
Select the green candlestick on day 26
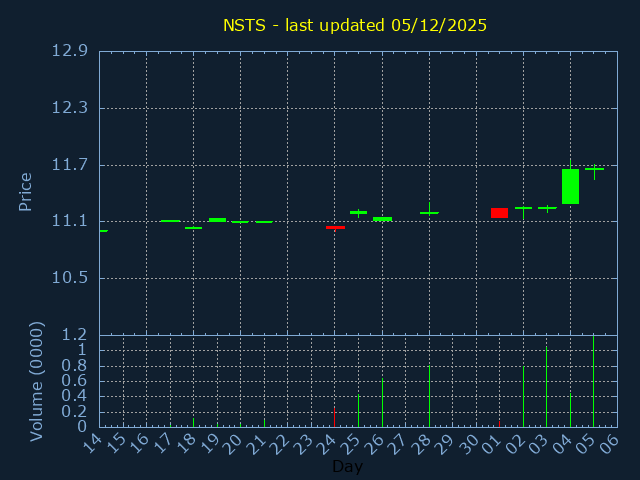382,219
